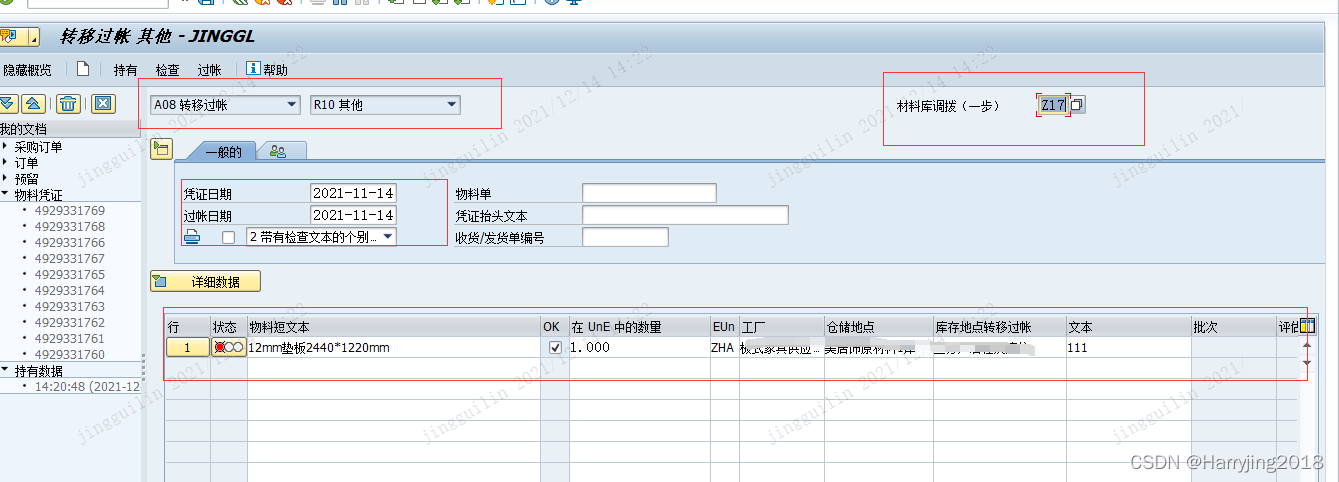Expand all nodes with the double-down arrow icon
Screen dimensions: 1339x482
pyautogui.click(x=8, y=103)
